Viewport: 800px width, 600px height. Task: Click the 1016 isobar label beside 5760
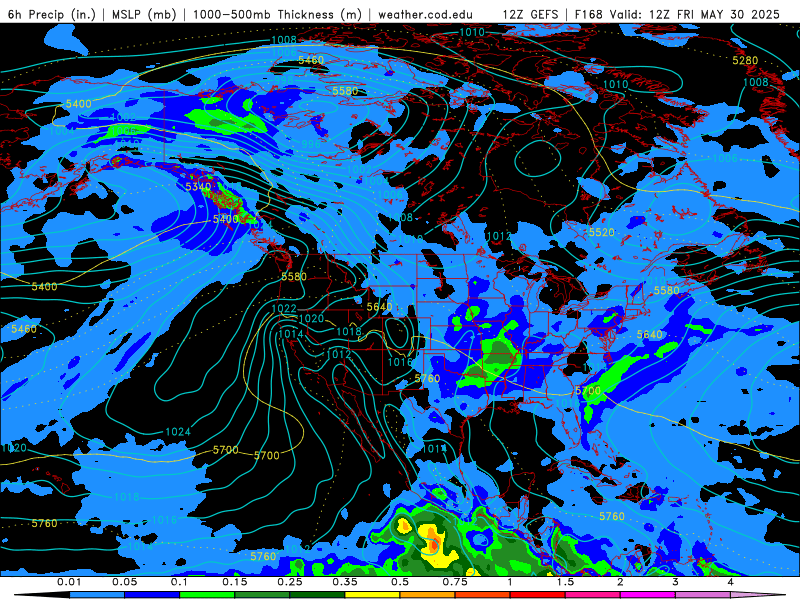click(400, 362)
